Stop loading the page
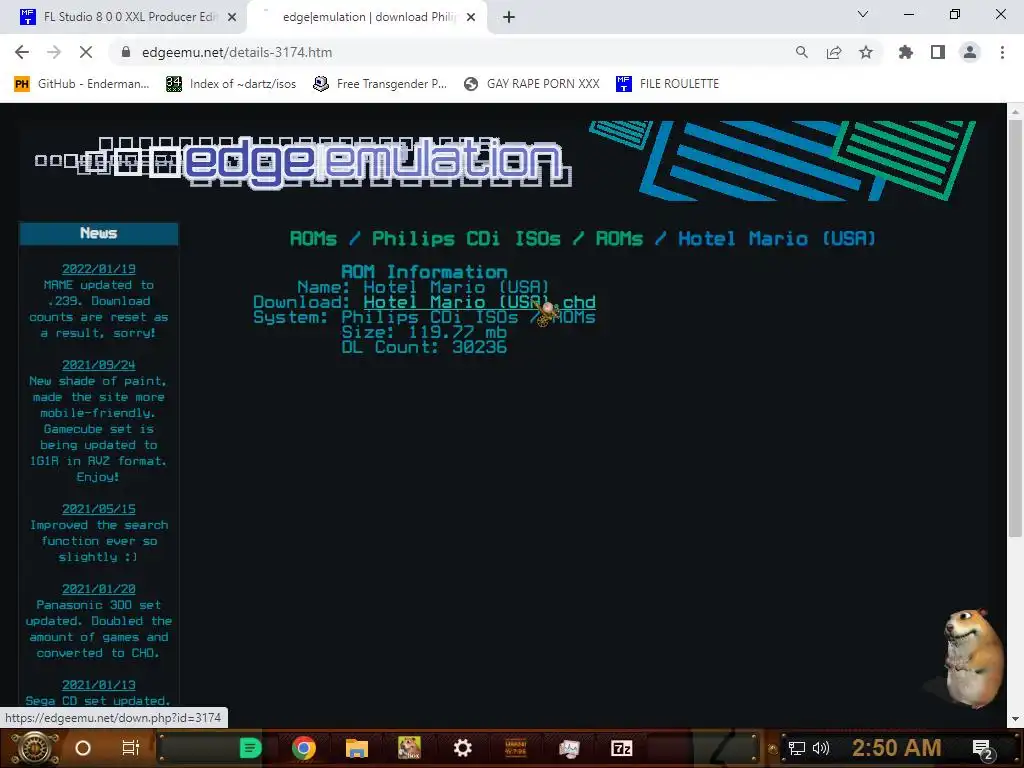1024x768 pixels. [86, 52]
